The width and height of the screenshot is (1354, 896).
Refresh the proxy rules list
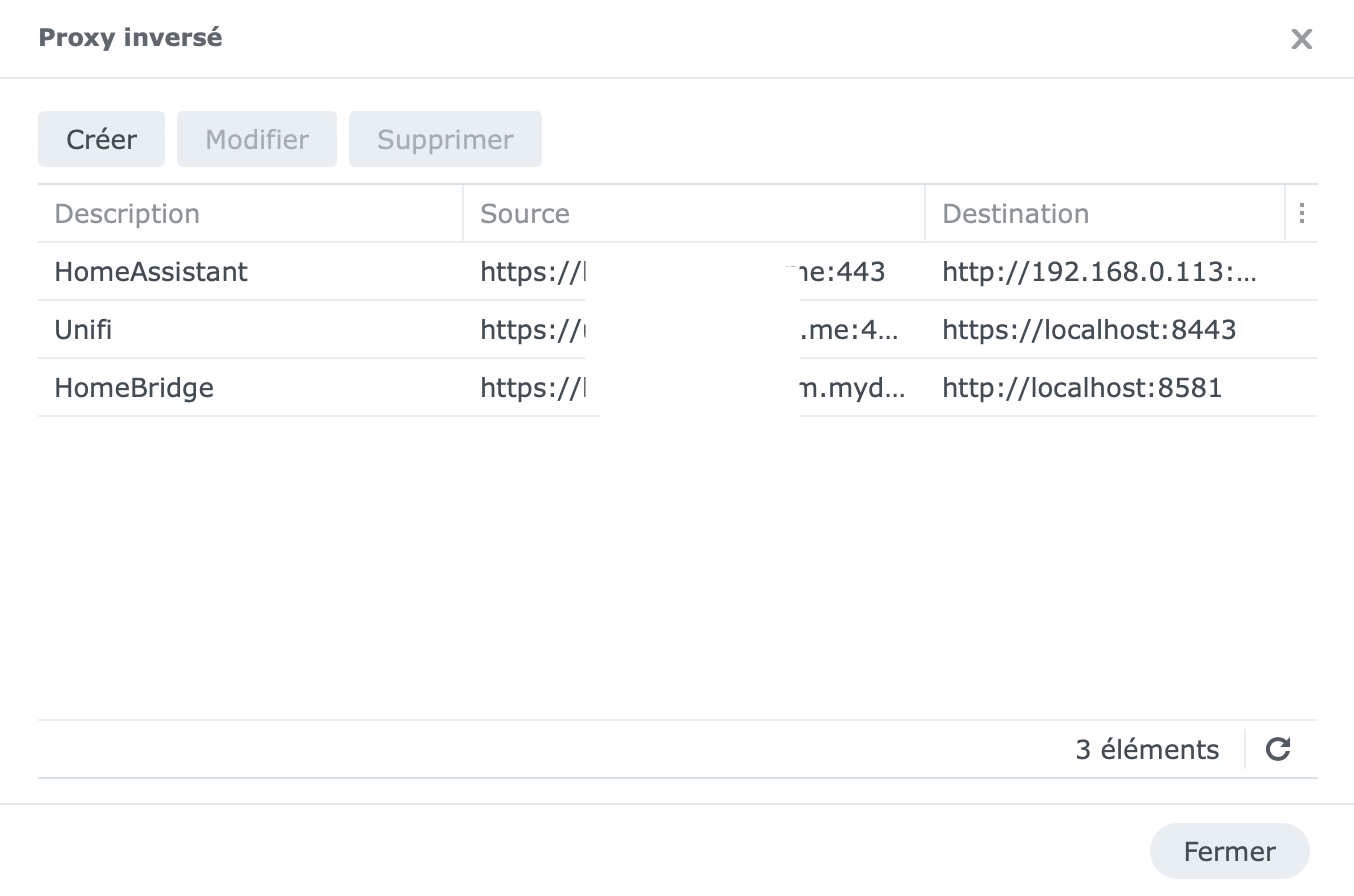(1278, 749)
